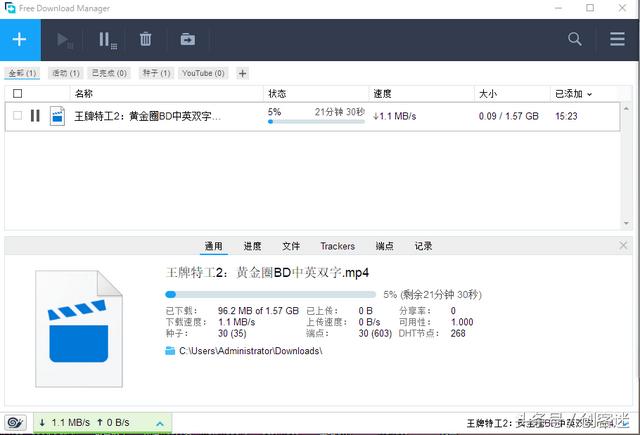Click the added time 15:23
This screenshot has width=640, height=435.
567,116
